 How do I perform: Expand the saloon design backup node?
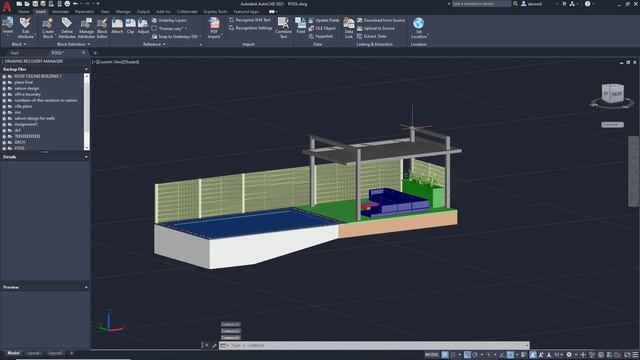pyautogui.click(x=4, y=88)
